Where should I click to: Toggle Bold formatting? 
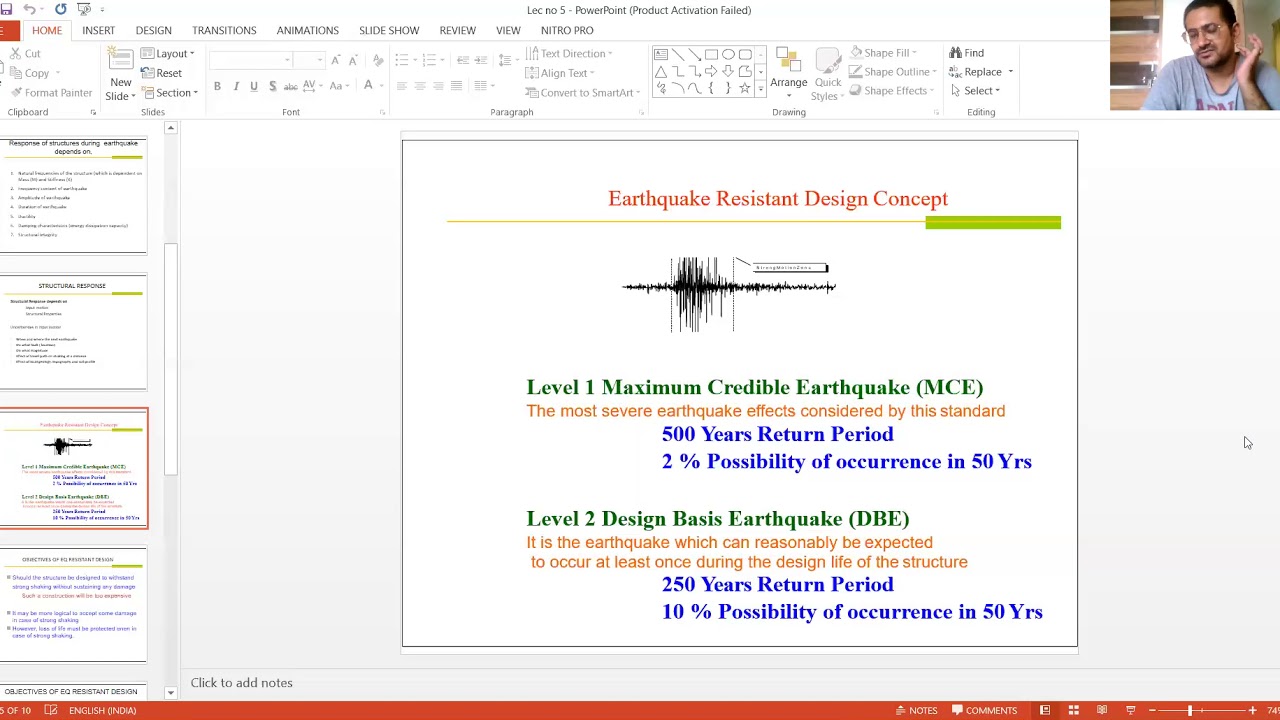pos(217,86)
